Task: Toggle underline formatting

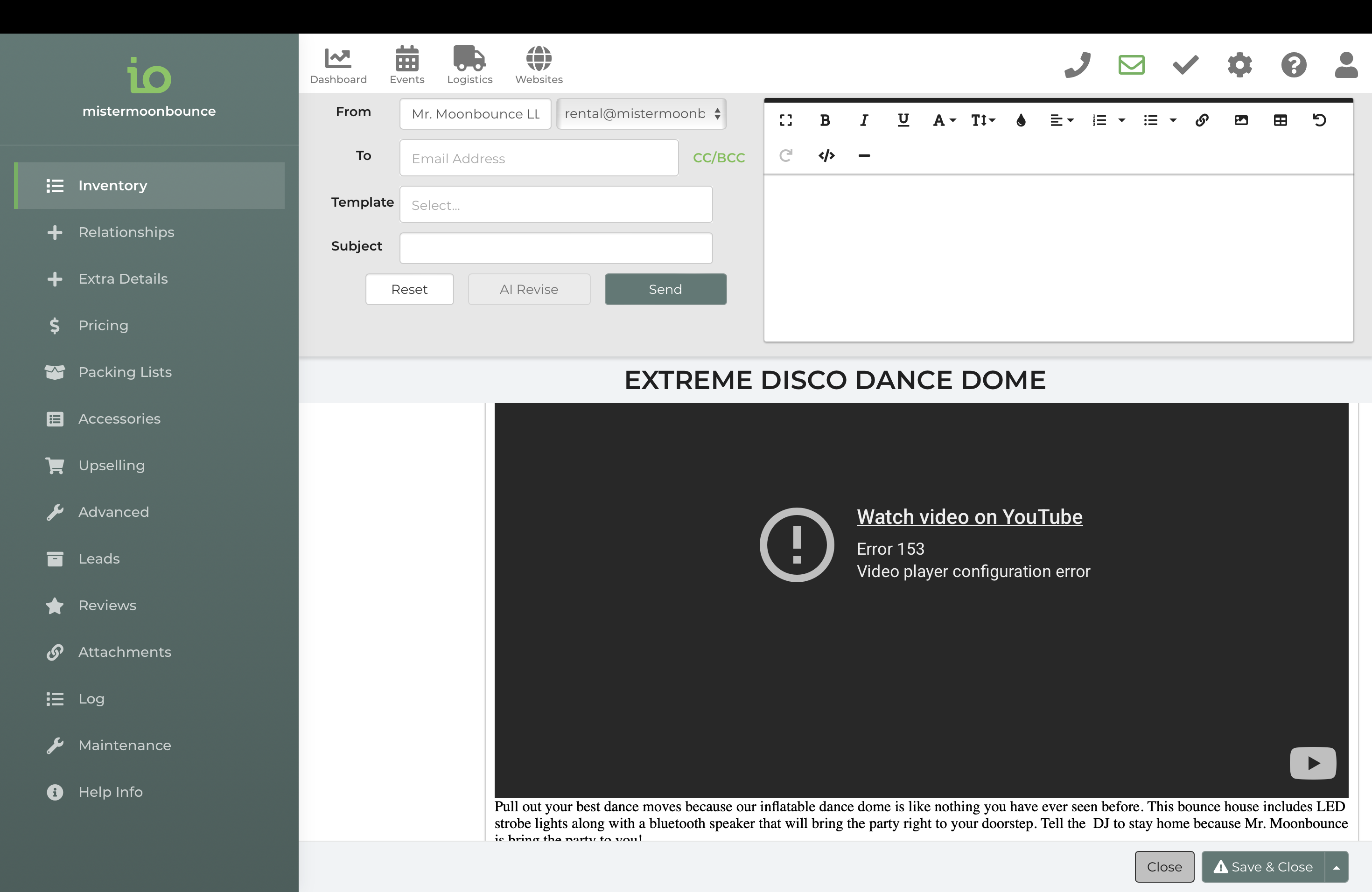Action: (x=903, y=120)
